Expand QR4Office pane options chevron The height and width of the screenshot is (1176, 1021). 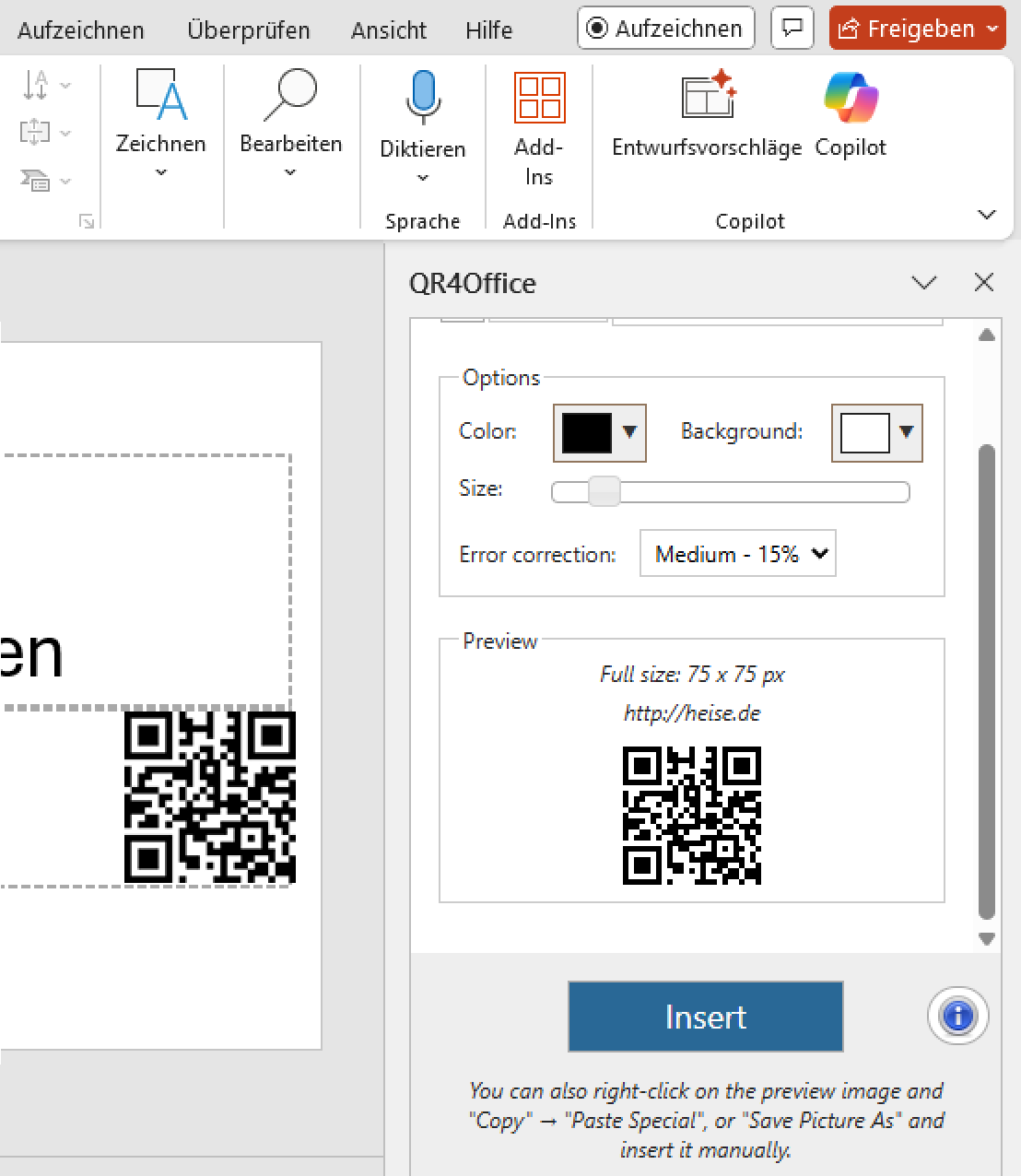923,283
